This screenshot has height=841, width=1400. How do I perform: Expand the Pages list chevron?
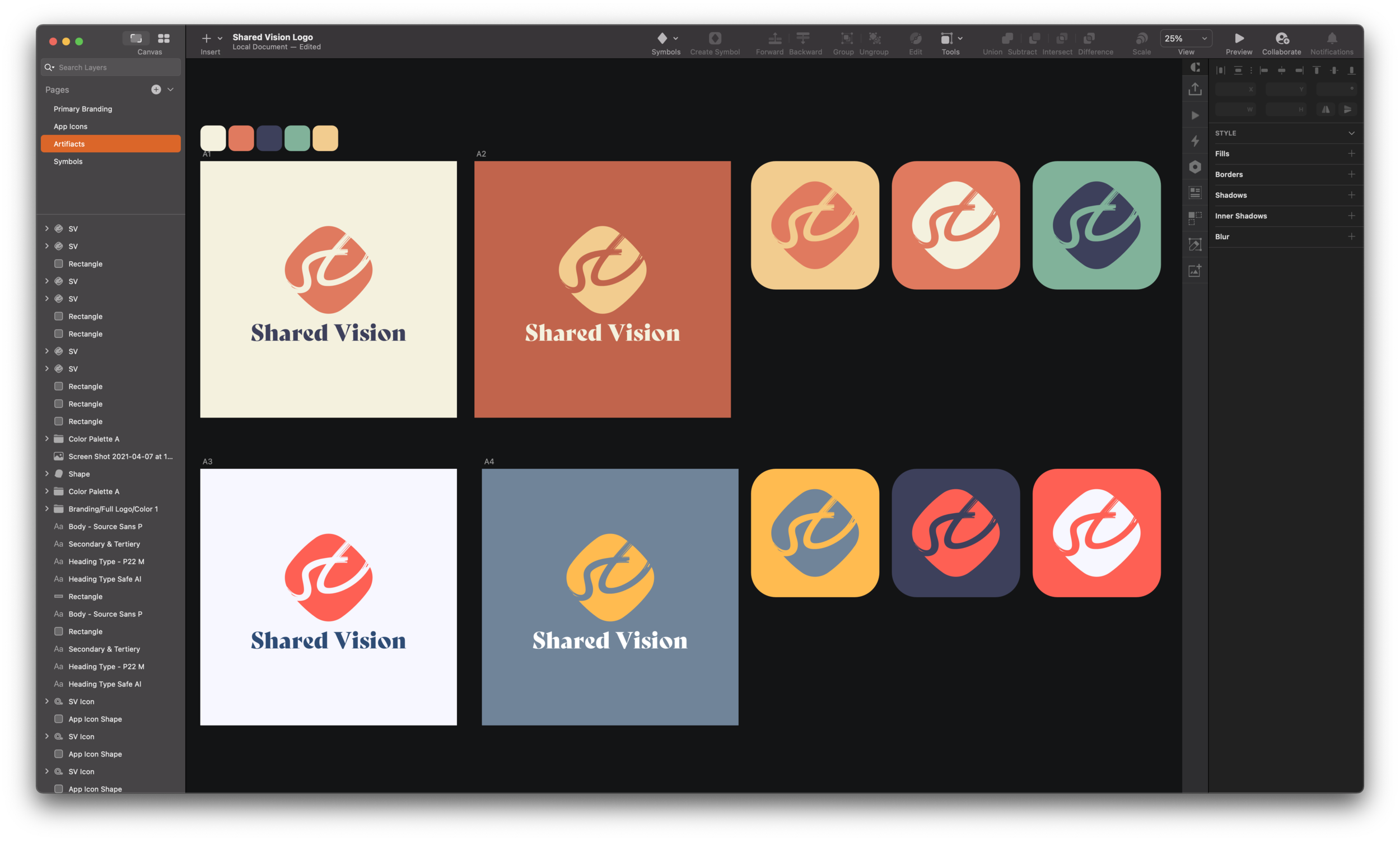pos(170,90)
